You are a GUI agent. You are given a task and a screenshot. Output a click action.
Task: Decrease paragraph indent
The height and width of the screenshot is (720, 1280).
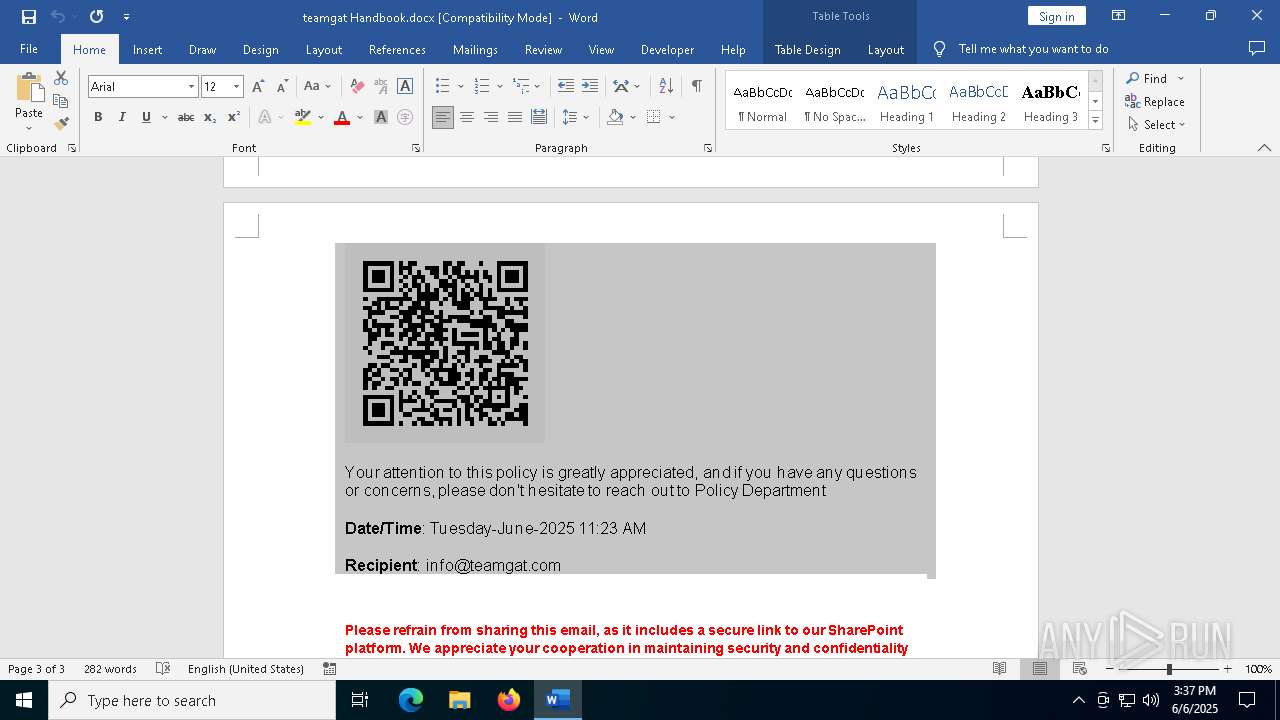(x=566, y=87)
